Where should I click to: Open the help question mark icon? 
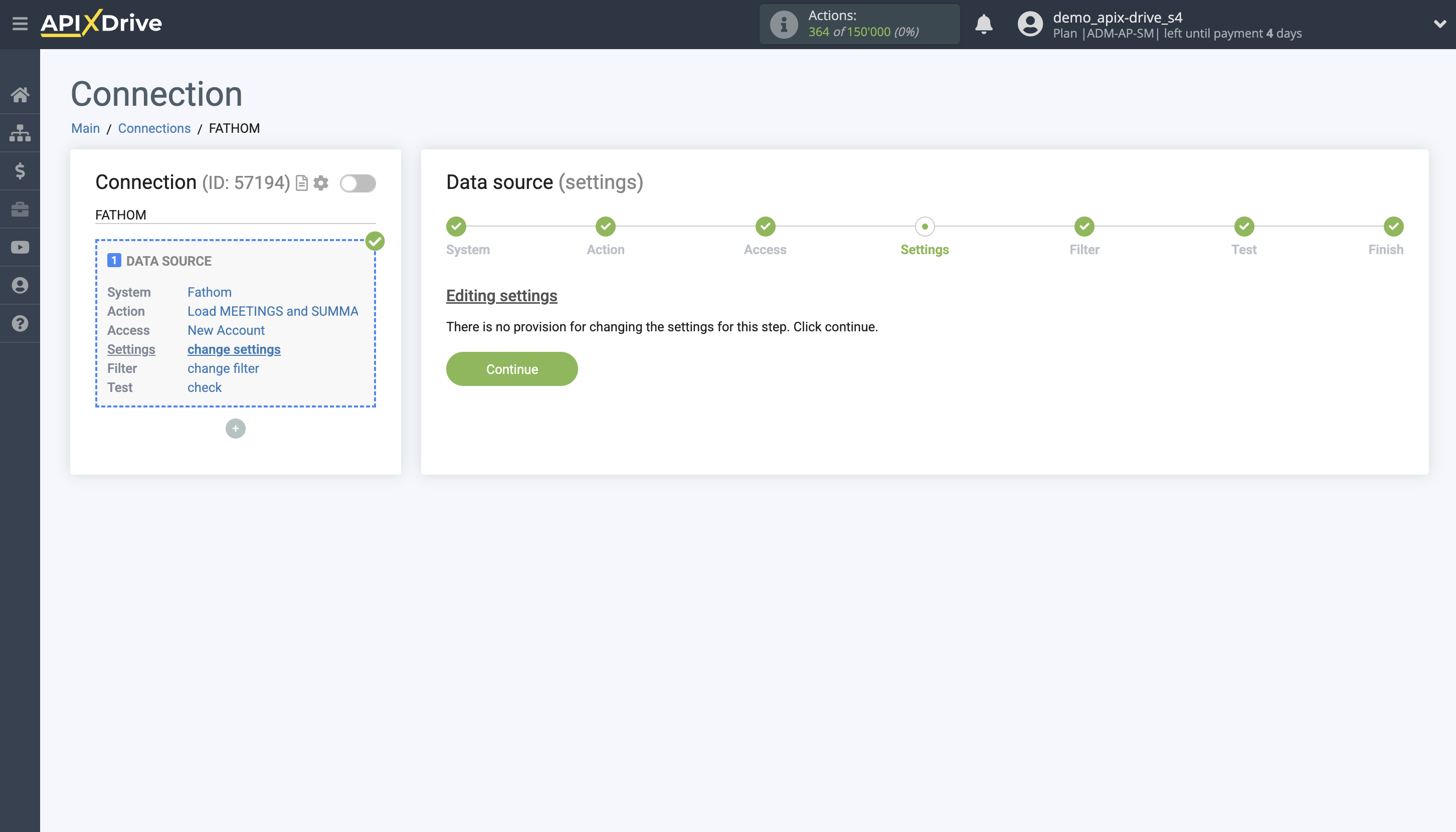(x=21, y=323)
